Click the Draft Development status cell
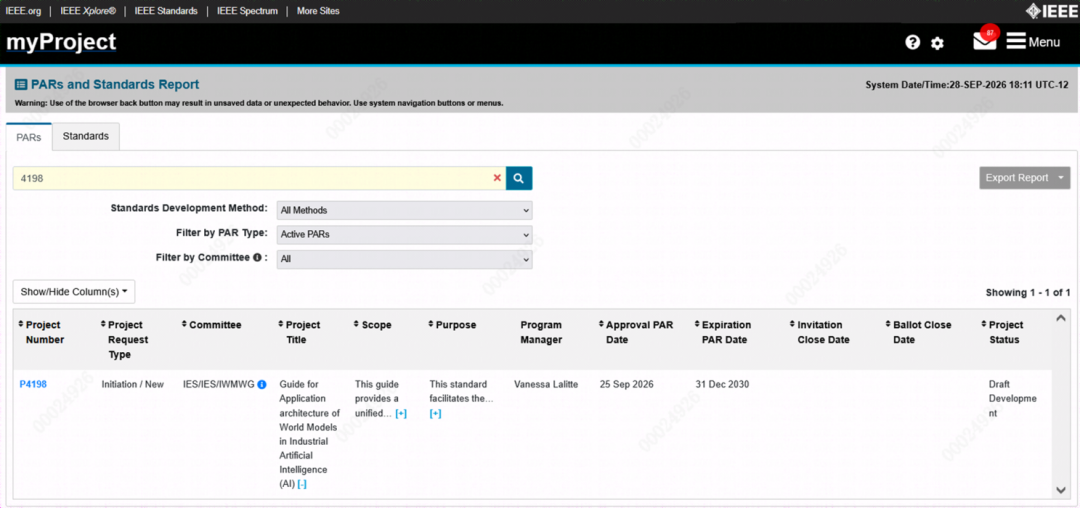This screenshot has width=1080, height=508. (1012, 399)
